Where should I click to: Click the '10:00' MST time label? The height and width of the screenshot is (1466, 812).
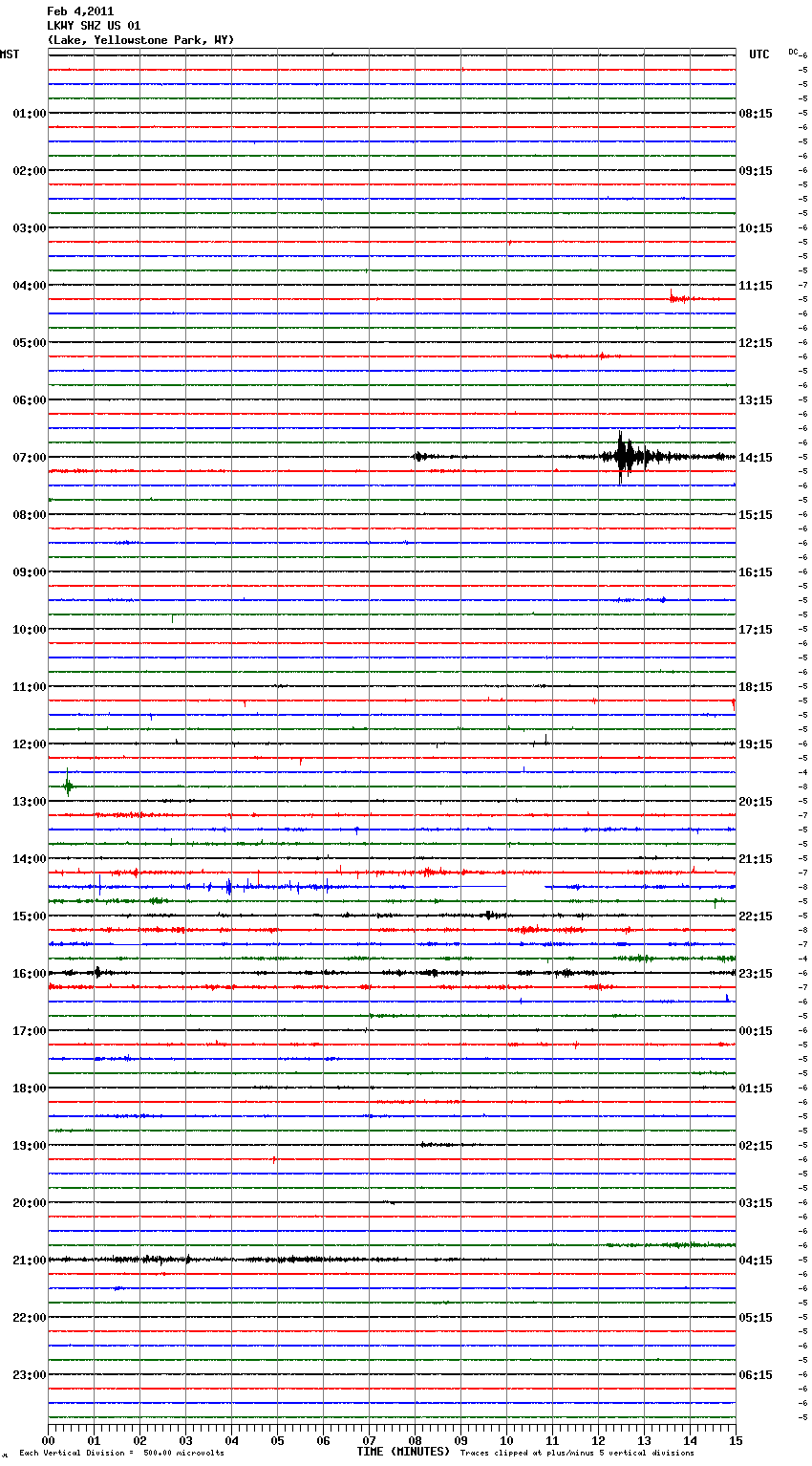29,630
